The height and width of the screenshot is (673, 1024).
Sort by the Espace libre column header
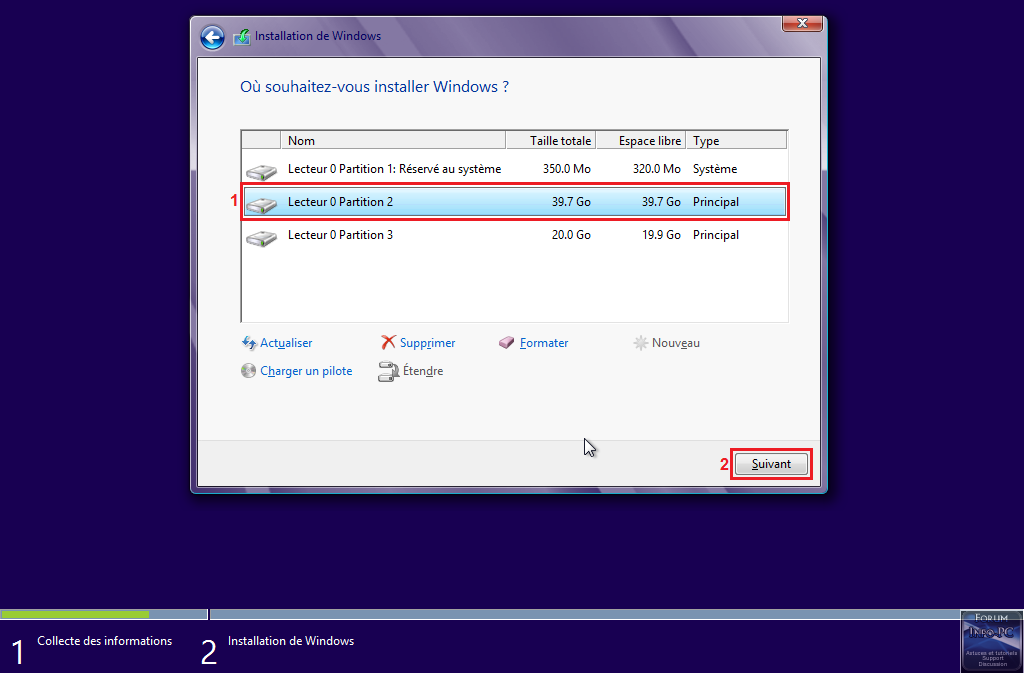point(641,140)
